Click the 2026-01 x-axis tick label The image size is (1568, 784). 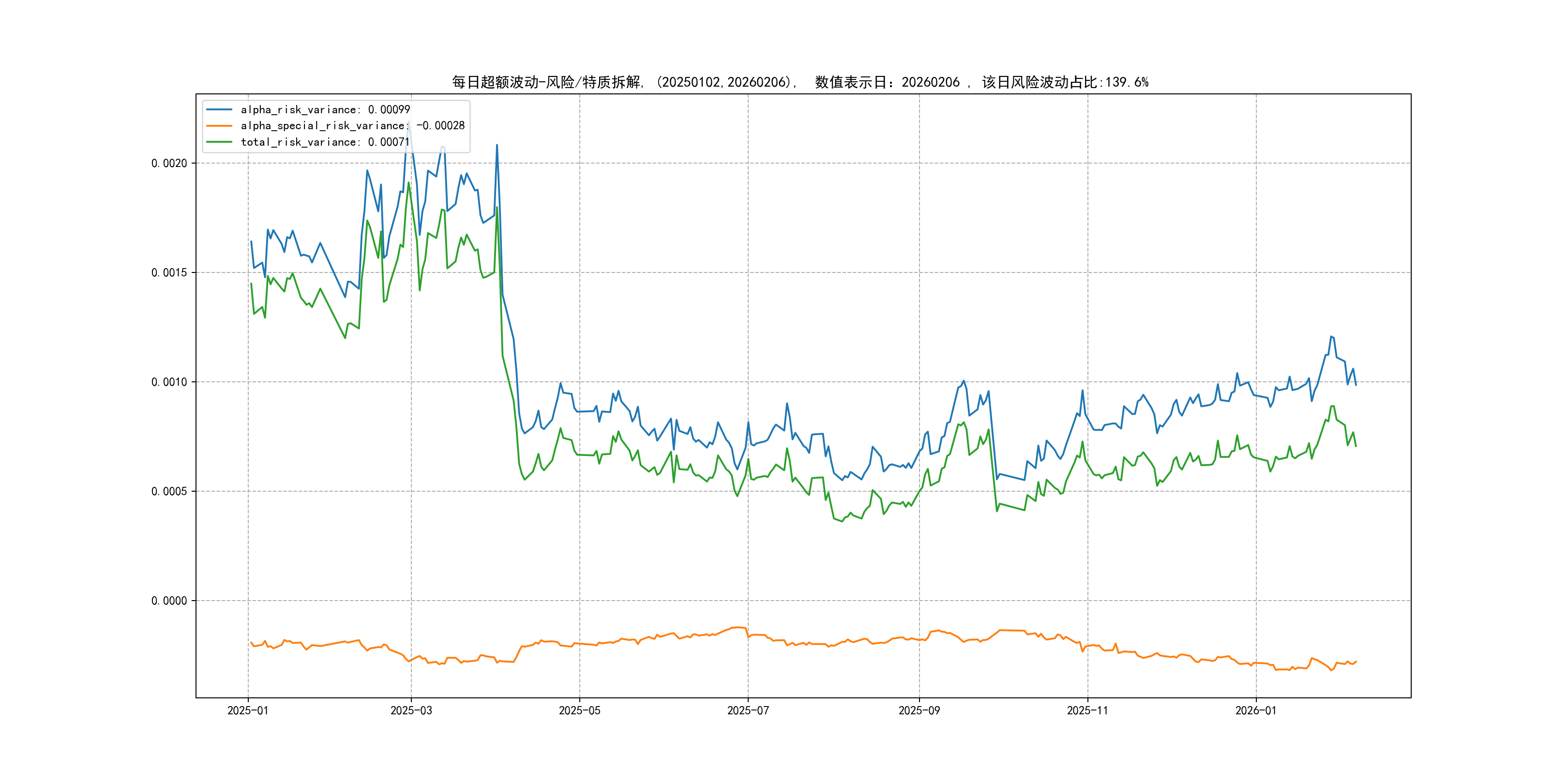click(1256, 710)
